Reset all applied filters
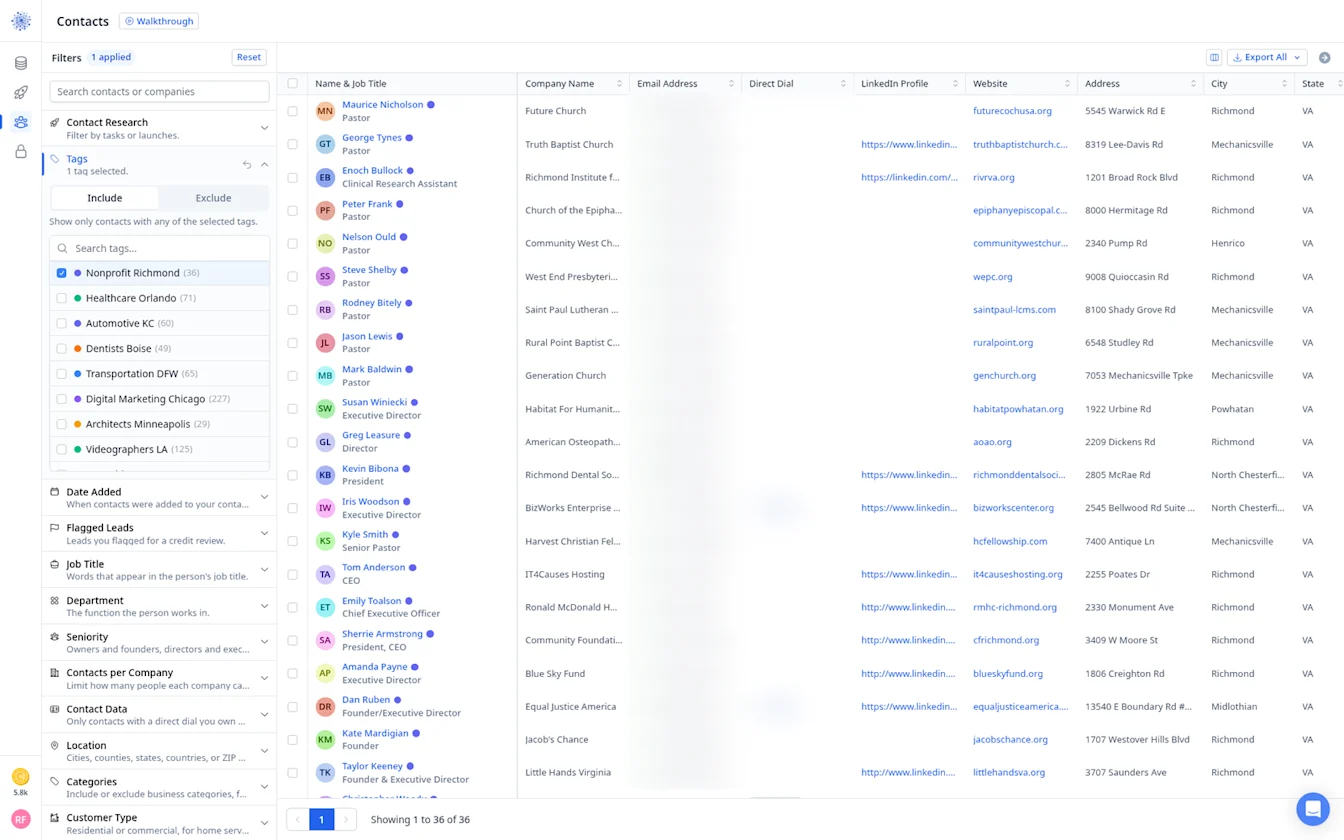 click(249, 57)
